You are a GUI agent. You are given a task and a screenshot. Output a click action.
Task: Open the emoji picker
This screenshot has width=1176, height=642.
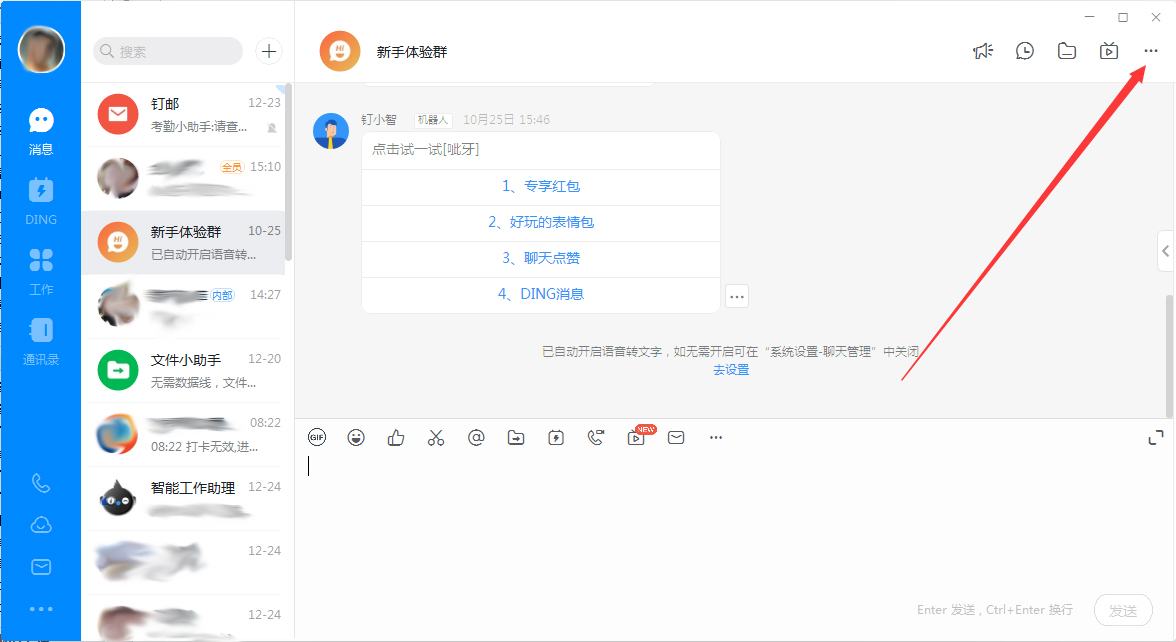(x=356, y=437)
